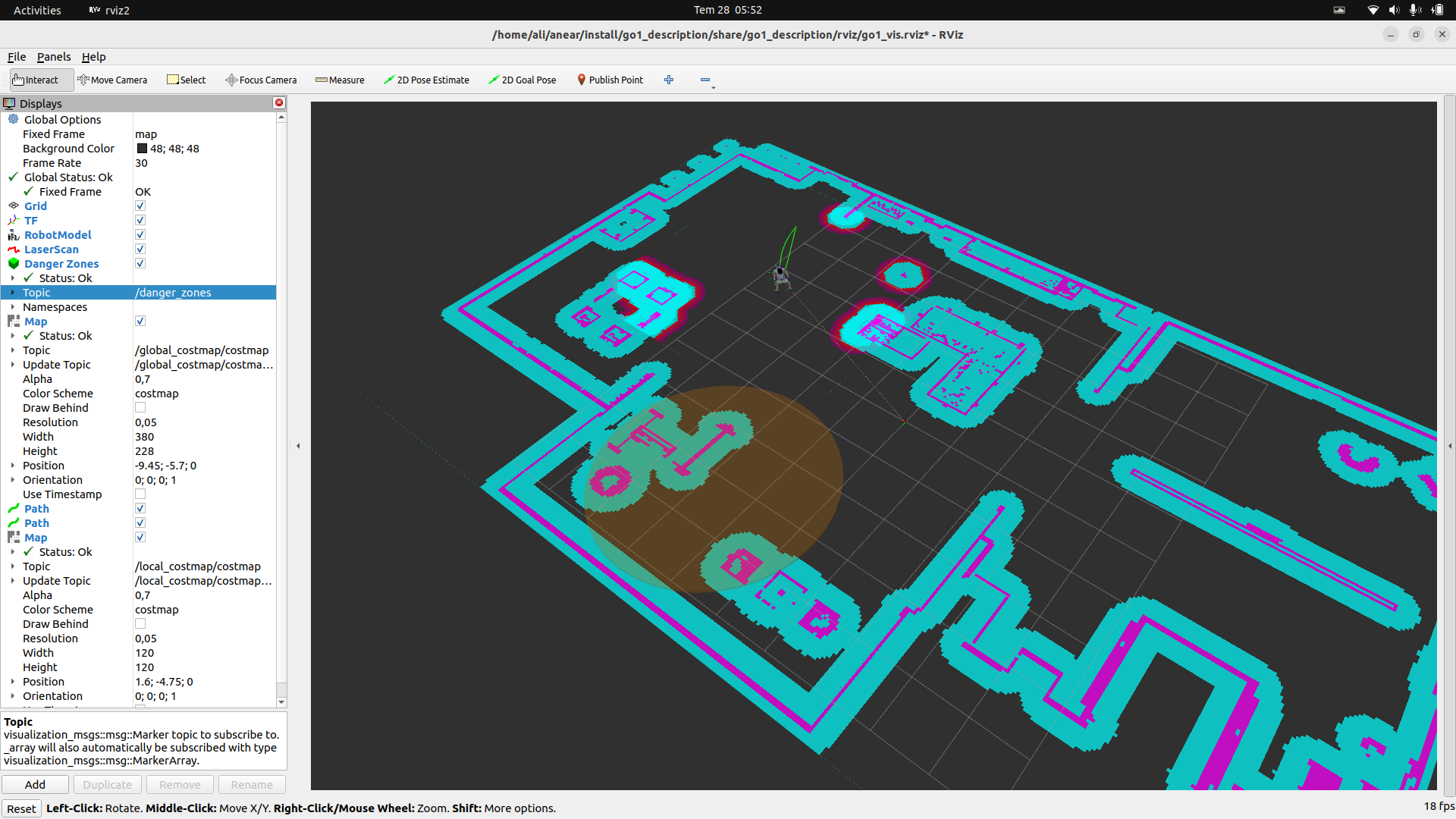The width and height of the screenshot is (1456, 819).
Task: Open the Panels menu
Action: tap(54, 57)
